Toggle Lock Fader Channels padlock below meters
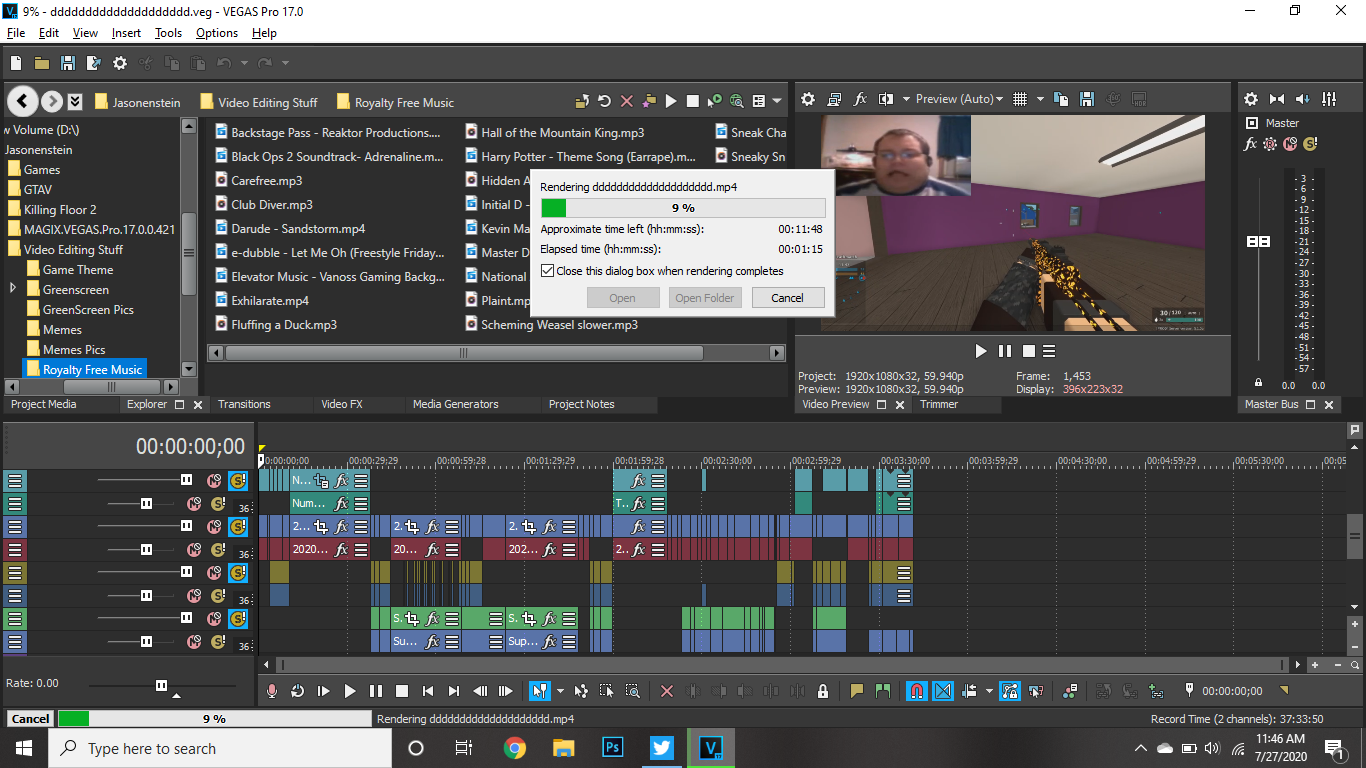 click(1258, 383)
